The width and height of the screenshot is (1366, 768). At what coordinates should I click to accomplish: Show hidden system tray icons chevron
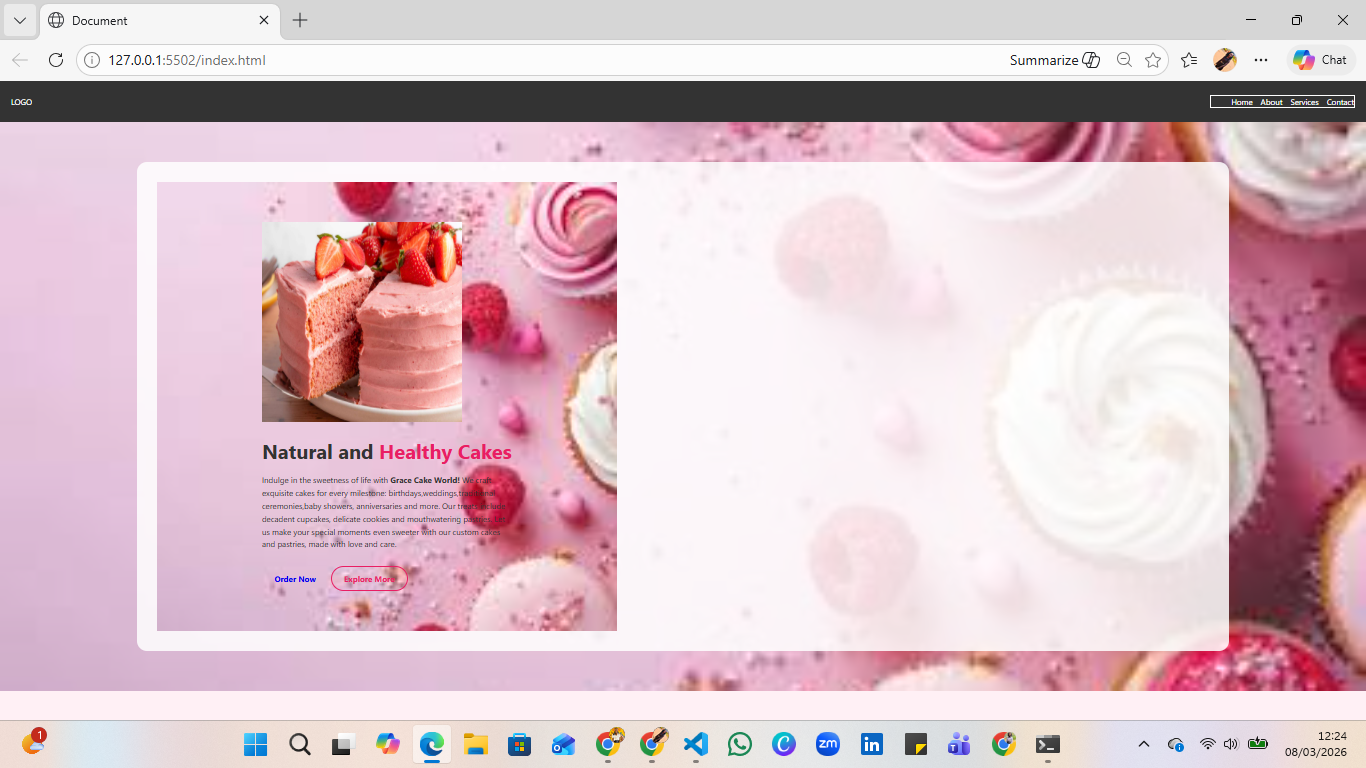click(1145, 744)
